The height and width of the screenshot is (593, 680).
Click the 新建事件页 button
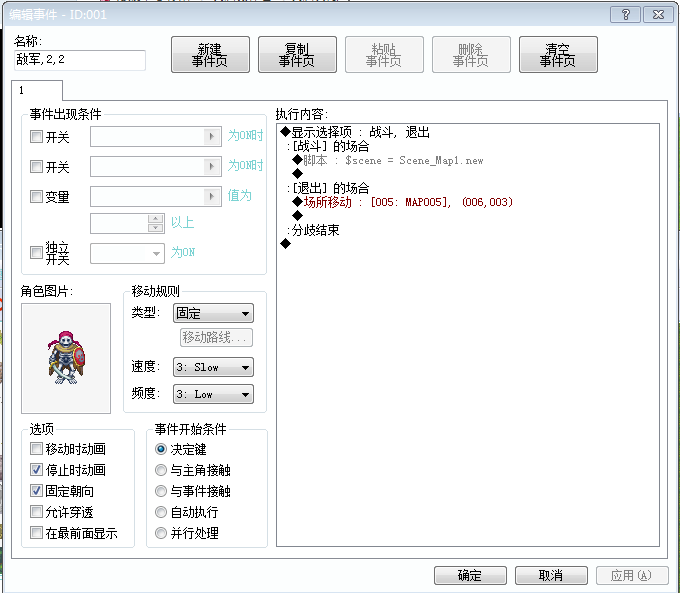click(x=210, y=55)
